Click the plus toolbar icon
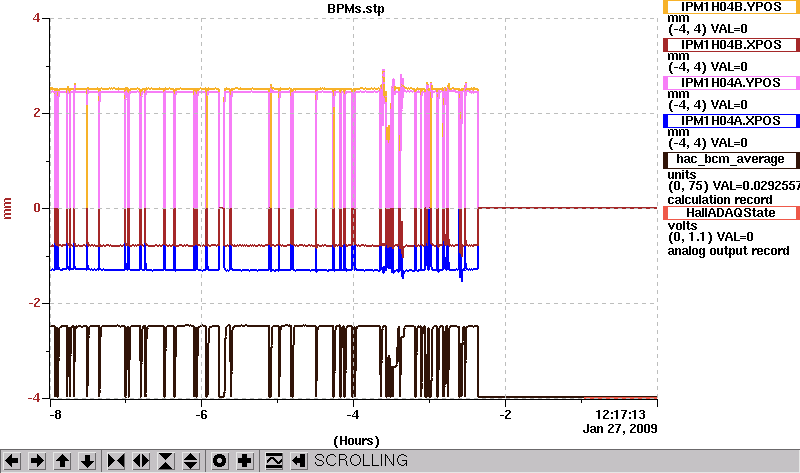 [244, 461]
